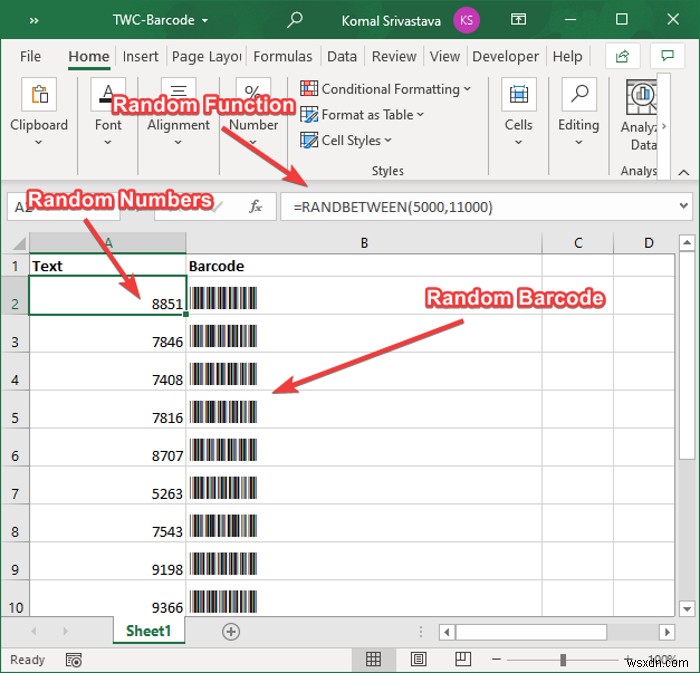This screenshot has height=673, width=700.
Task: Select cell containing 7816
Action: [x=108, y=410]
